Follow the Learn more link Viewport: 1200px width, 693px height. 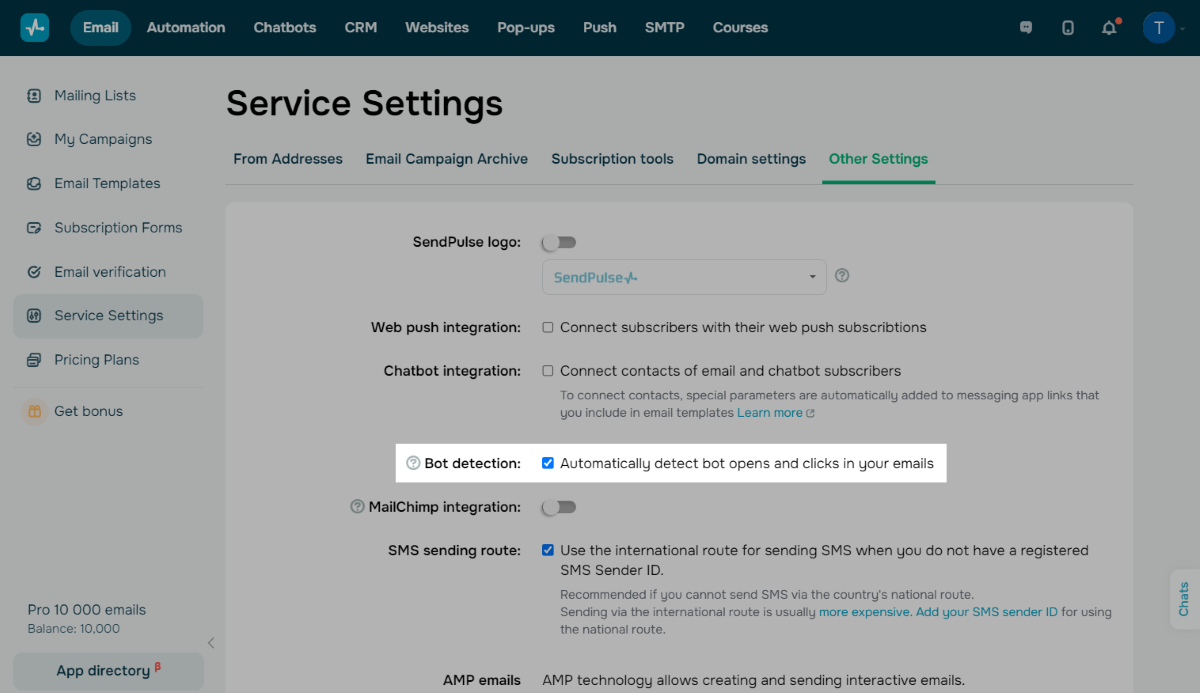tap(770, 413)
